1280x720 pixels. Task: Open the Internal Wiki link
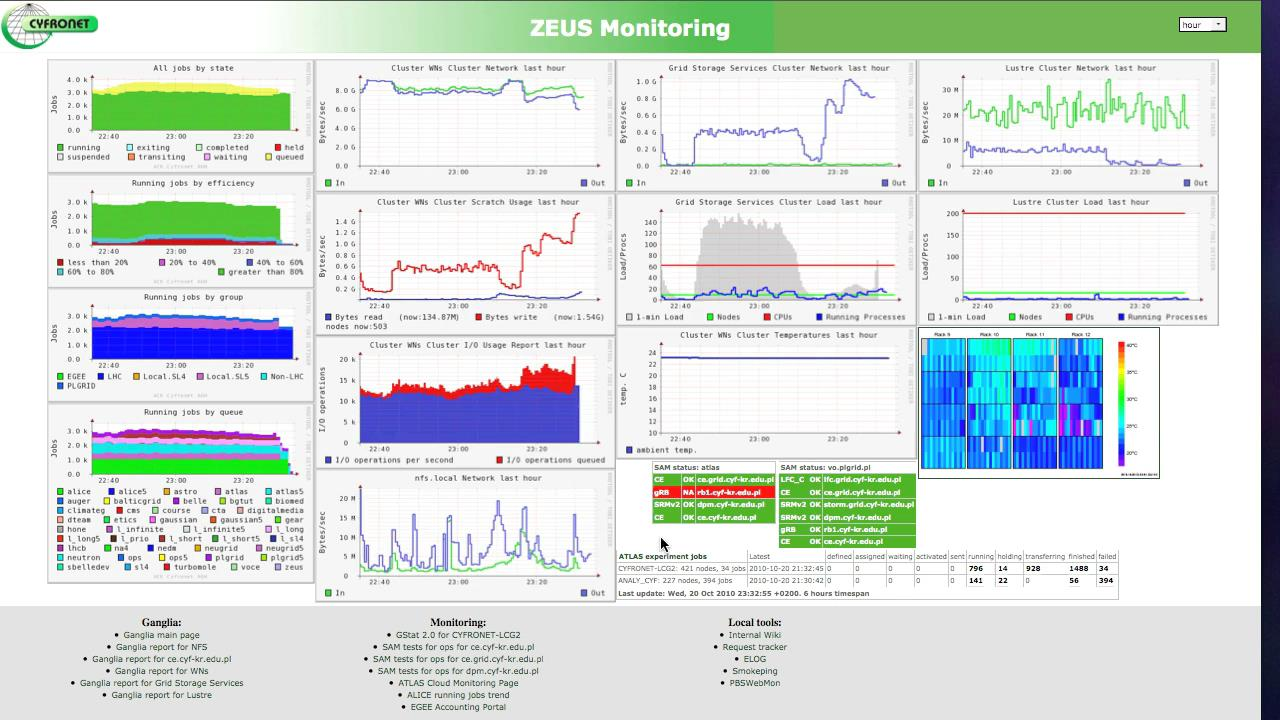click(x=755, y=635)
